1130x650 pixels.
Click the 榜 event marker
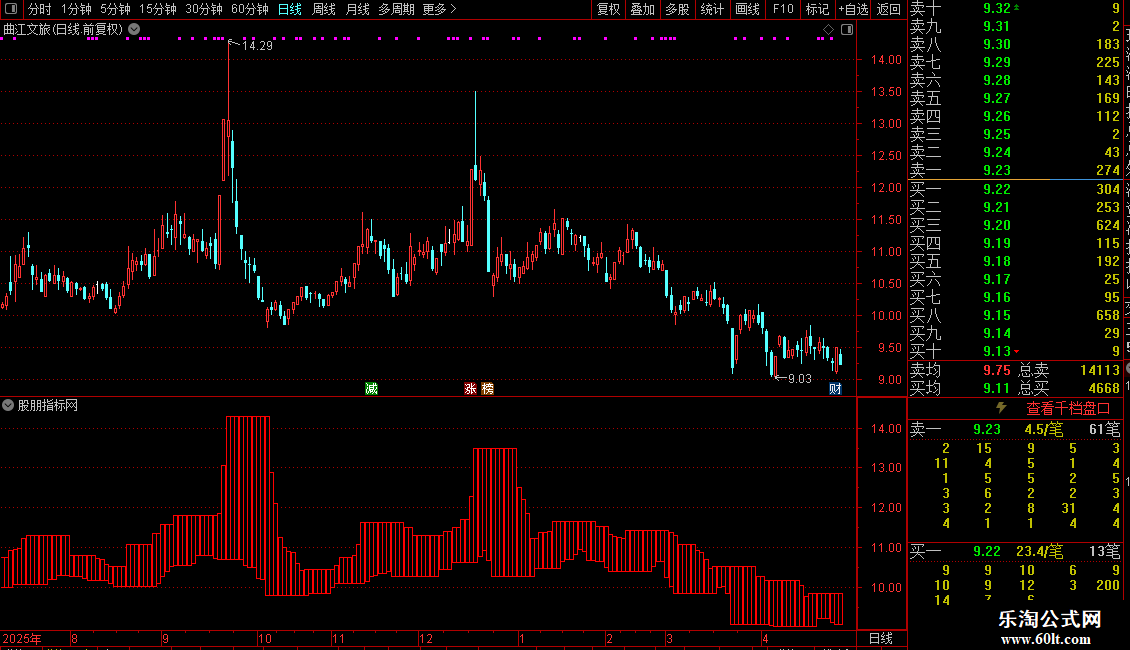(488, 388)
